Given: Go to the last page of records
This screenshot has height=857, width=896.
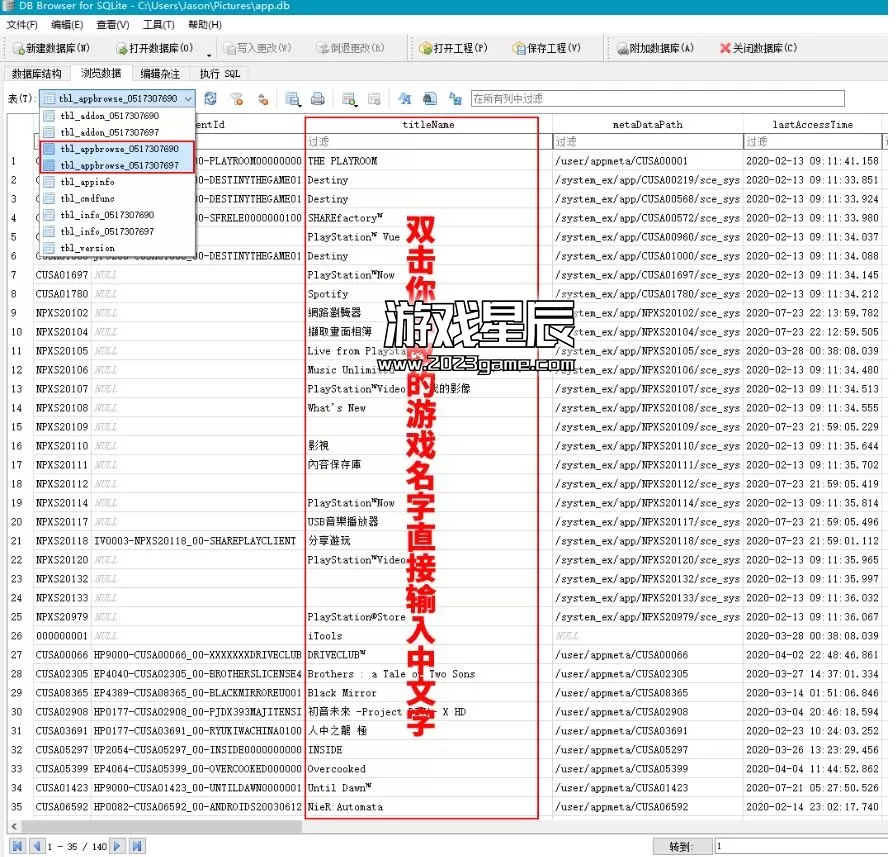Looking at the screenshot, I should [137, 846].
